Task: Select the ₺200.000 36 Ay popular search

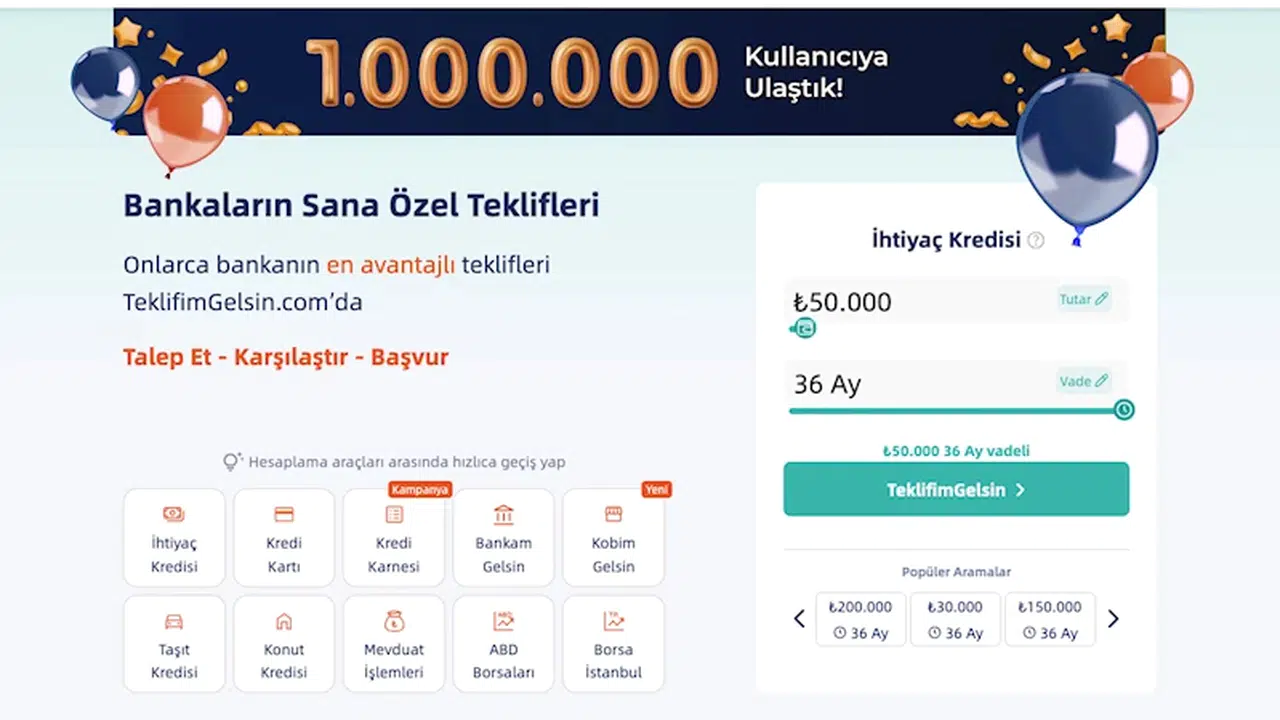Action: 861,619
